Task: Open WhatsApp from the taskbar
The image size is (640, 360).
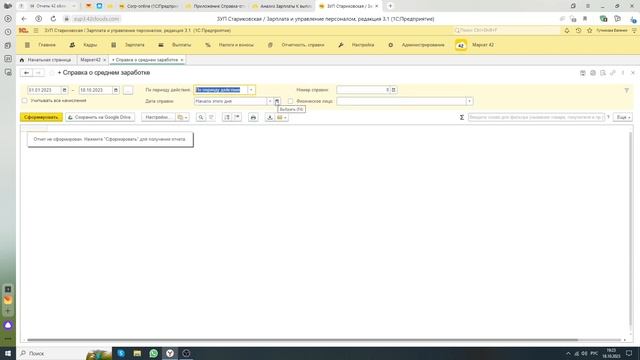Action: (153, 353)
